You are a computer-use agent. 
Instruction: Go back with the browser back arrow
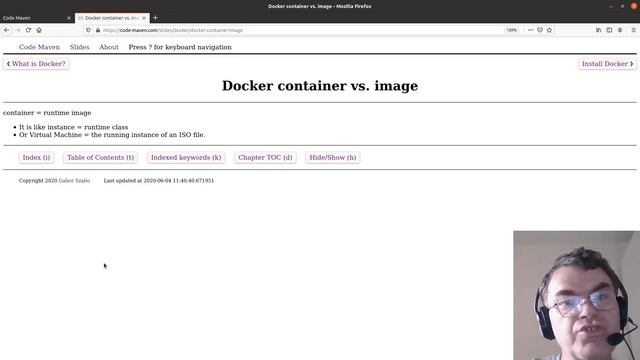tap(7, 30)
